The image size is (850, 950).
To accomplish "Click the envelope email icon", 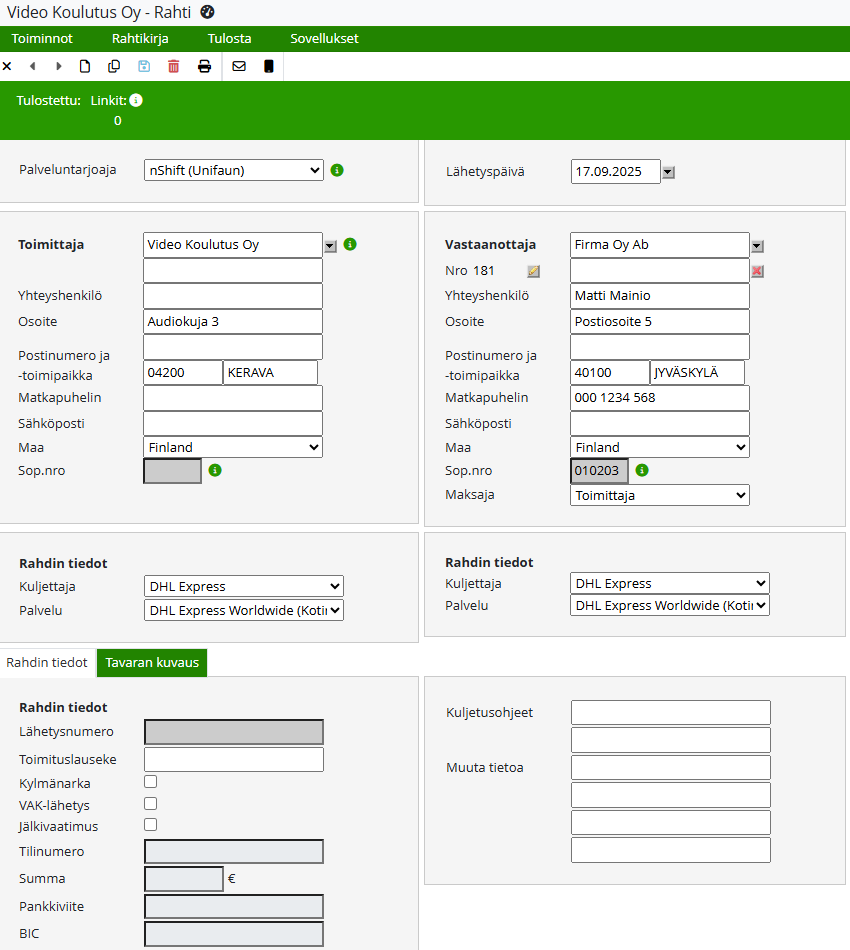I will coord(239,66).
